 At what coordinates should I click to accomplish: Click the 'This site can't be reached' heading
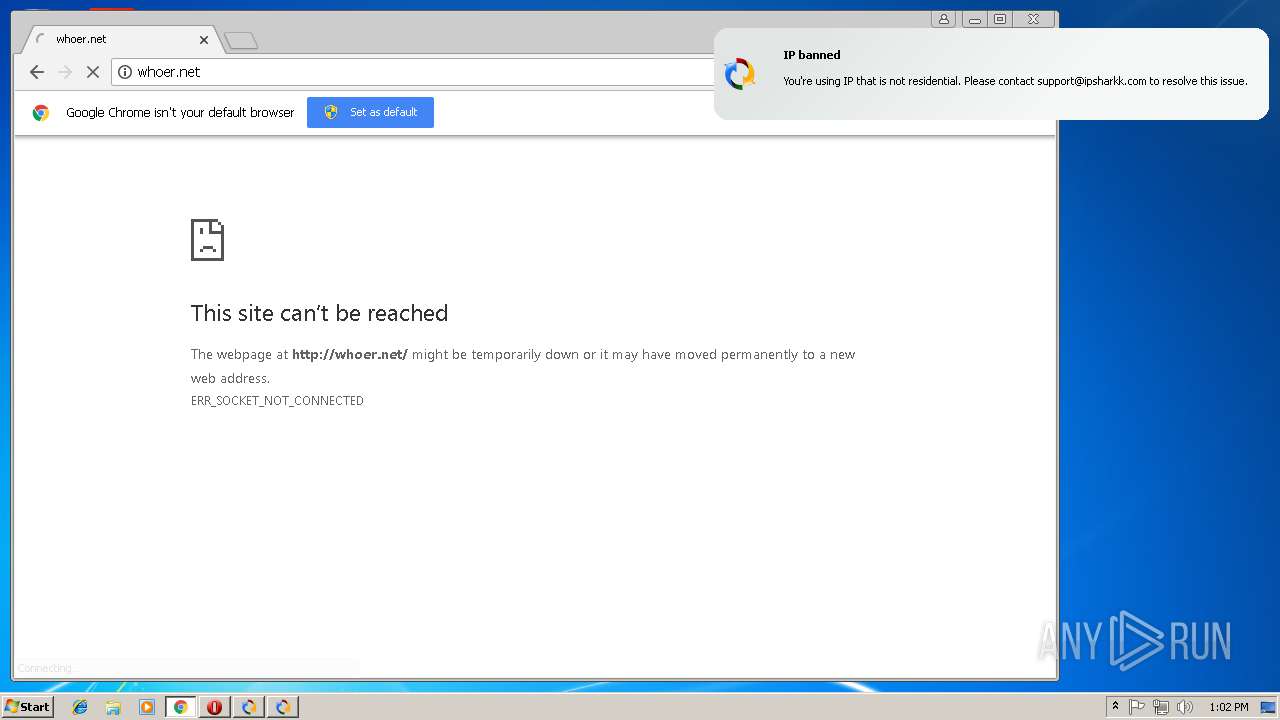pyautogui.click(x=319, y=313)
